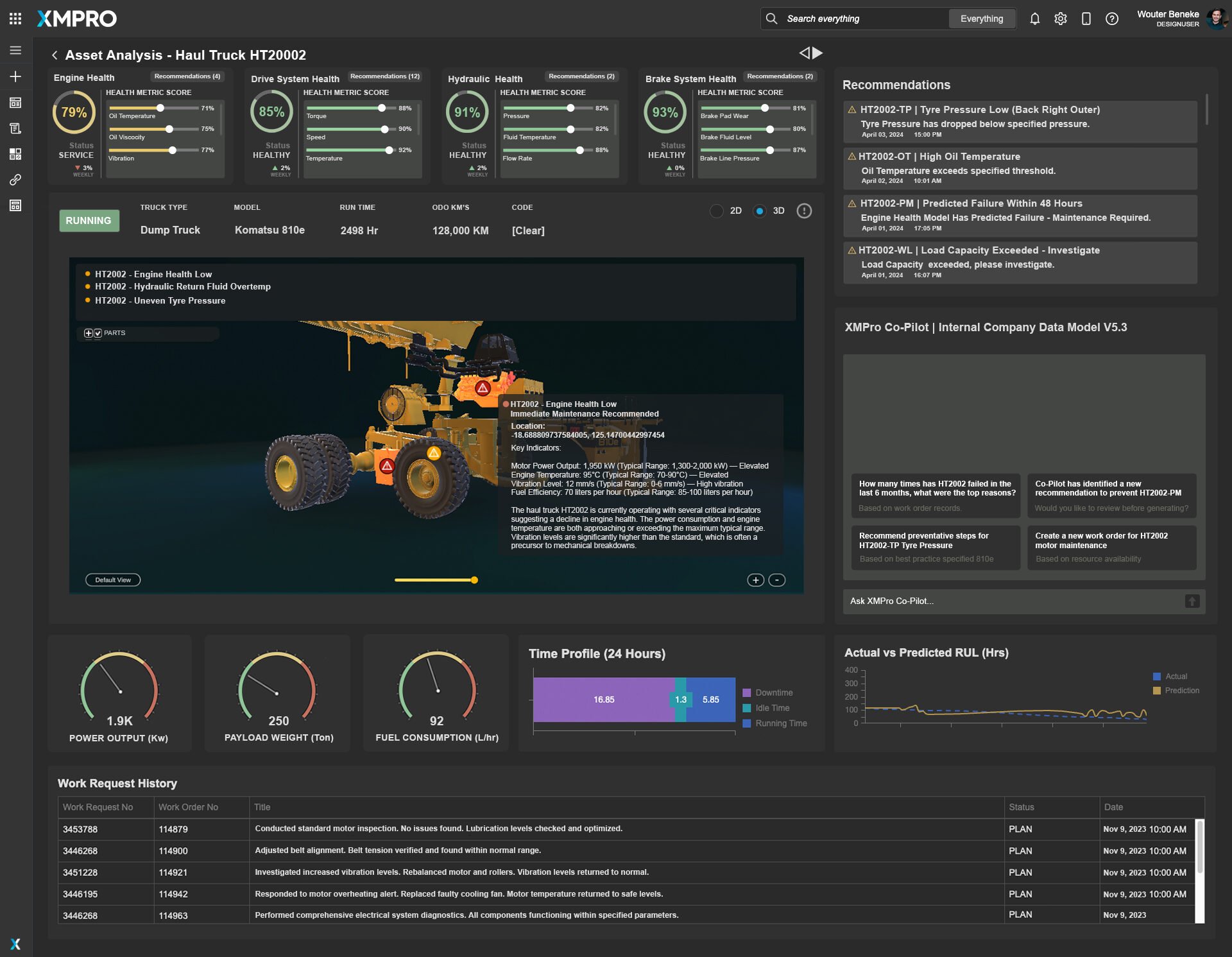This screenshot has height=957, width=1232.
Task: Click the Default View button
Action: (113, 580)
